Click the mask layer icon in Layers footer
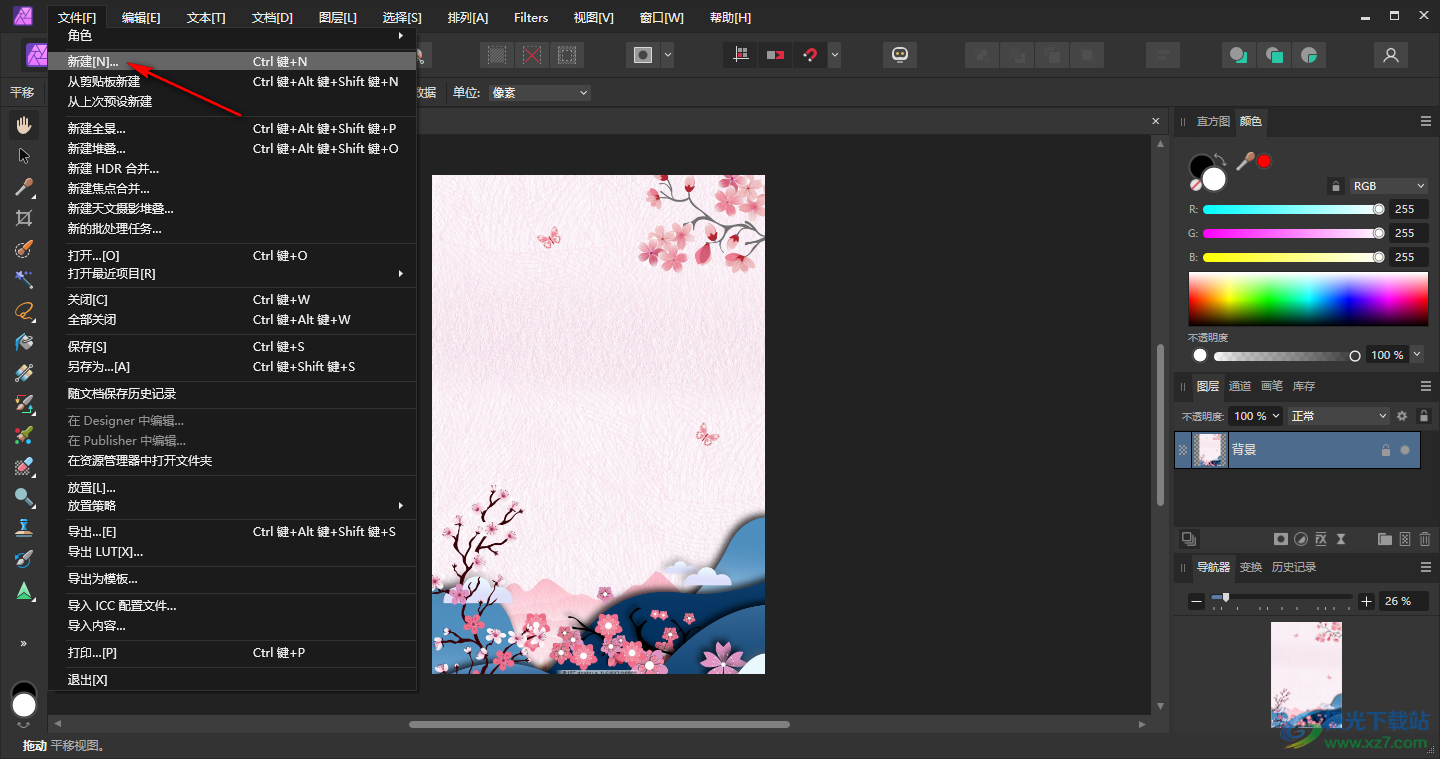Screen dimensions: 1440x759 point(1281,539)
